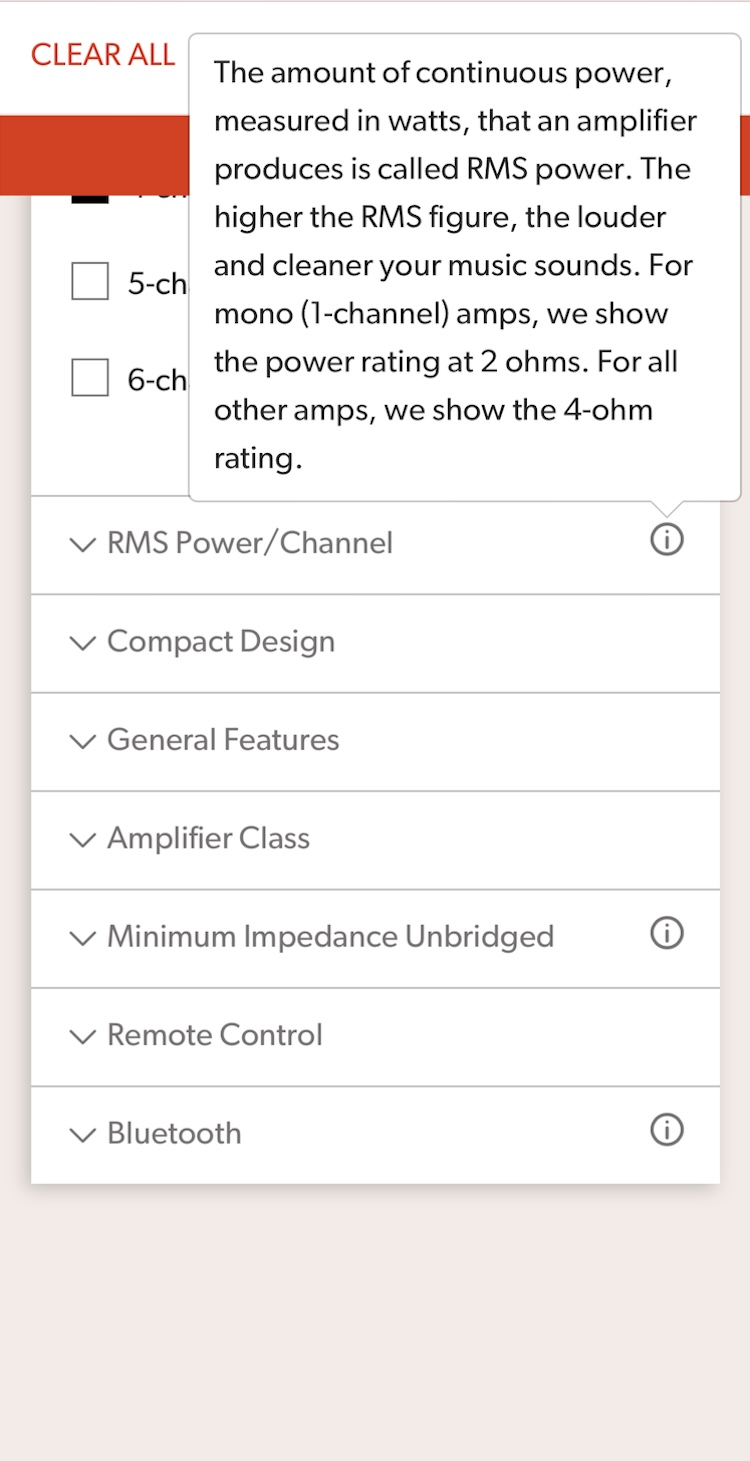Expand the Bluetooth filter section
The width and height of the screenshot is (750, 1461).
coord(174,1134)
